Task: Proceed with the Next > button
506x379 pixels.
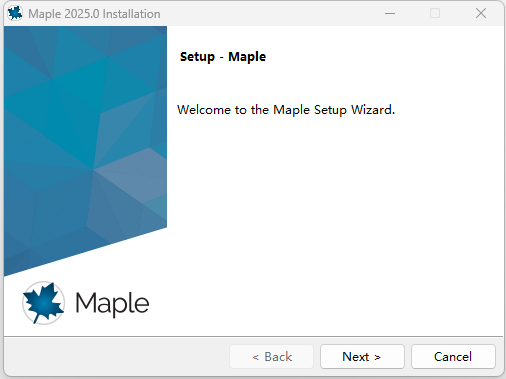Action: click(362, 357)
